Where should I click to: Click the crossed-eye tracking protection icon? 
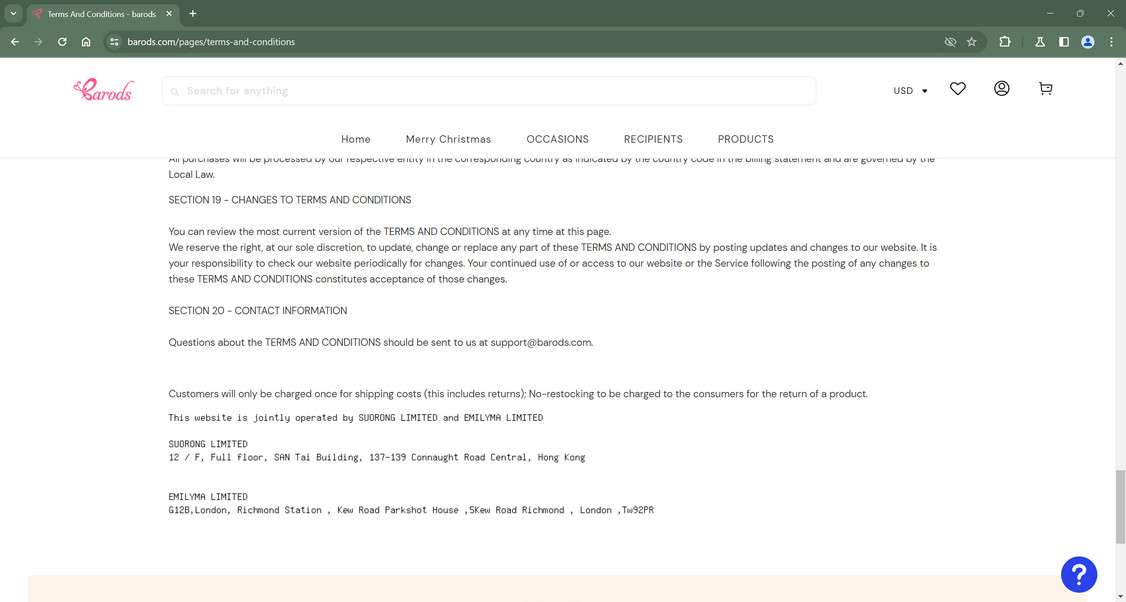[x=950, y=42]
